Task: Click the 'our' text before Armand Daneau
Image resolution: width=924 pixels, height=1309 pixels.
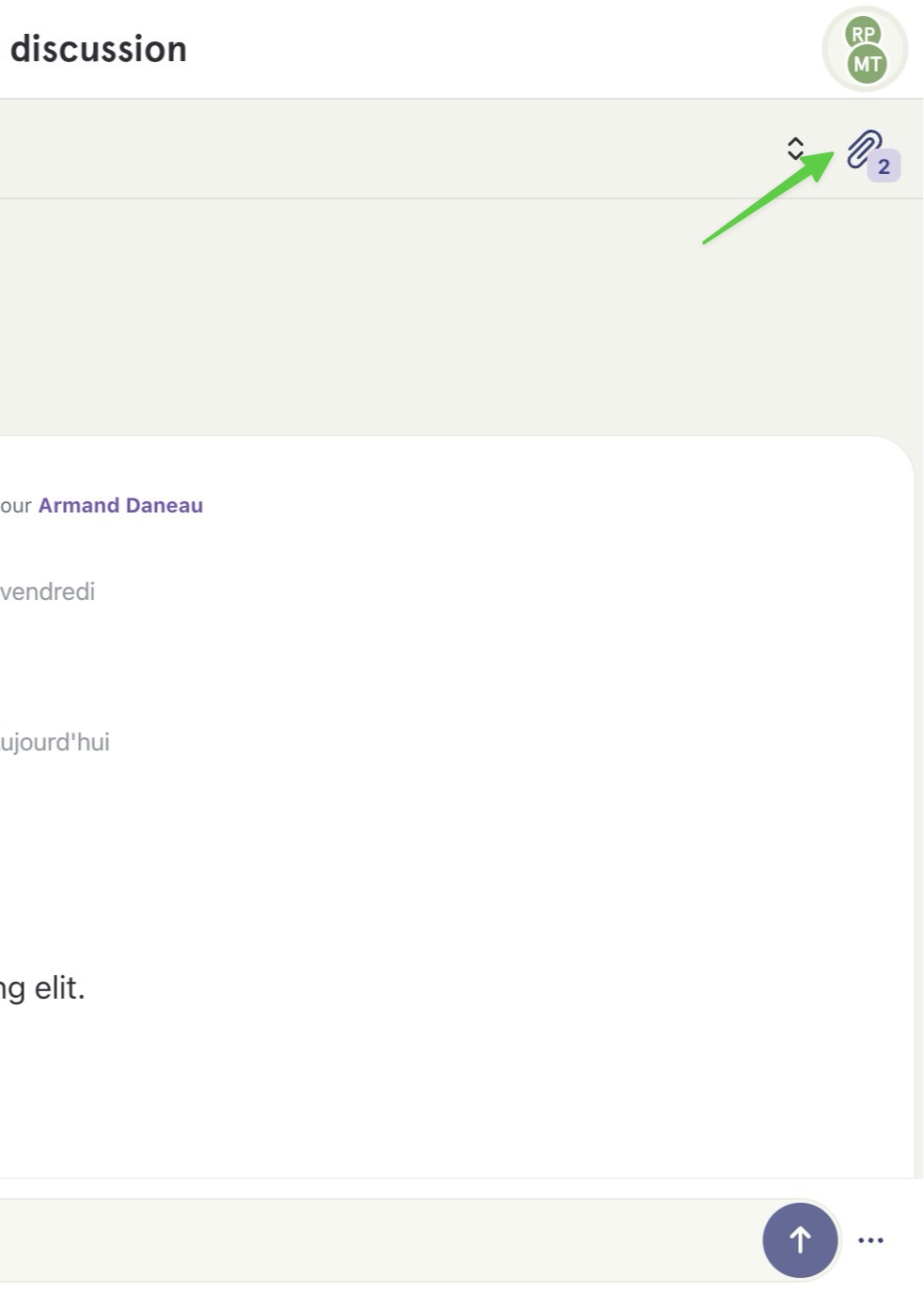Action: tap(16, 506)
